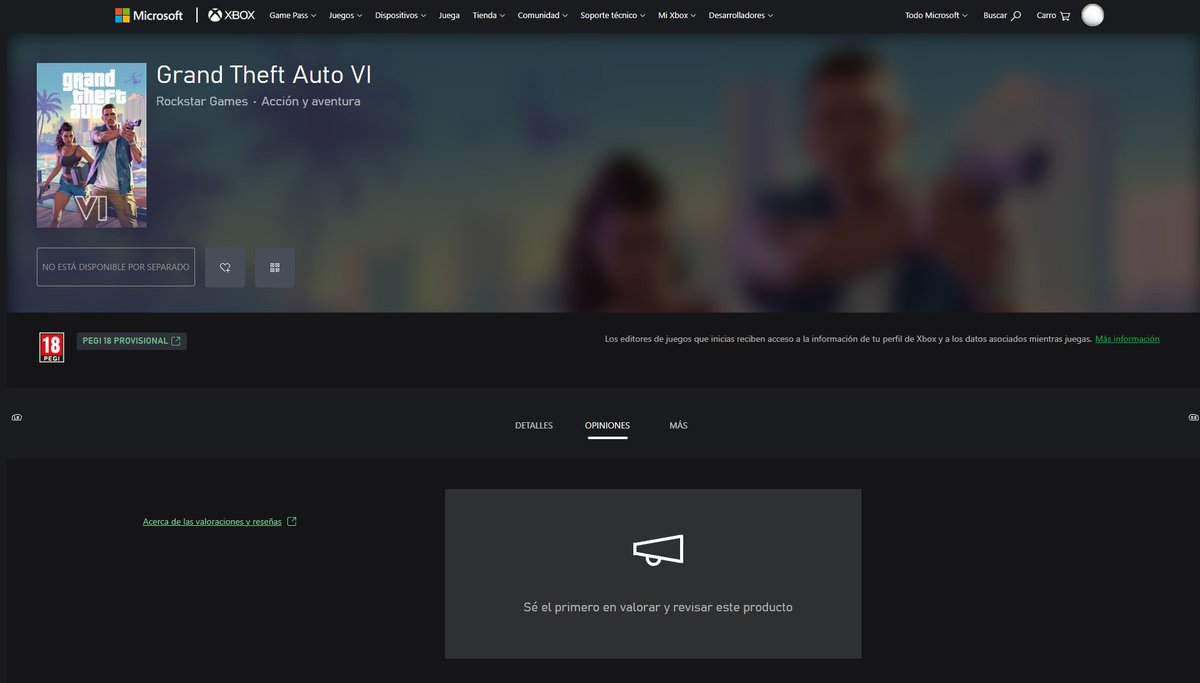Click the Acción y aventura genre text

[311, 101]
